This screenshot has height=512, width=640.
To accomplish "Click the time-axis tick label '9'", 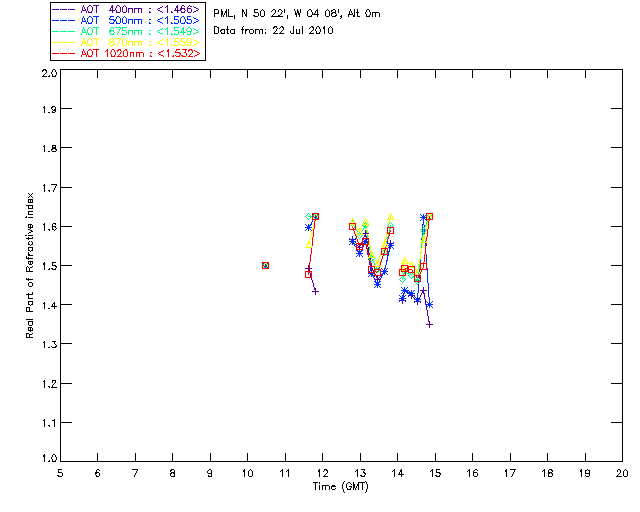I will pyautogui.click(x=210, y=473).
